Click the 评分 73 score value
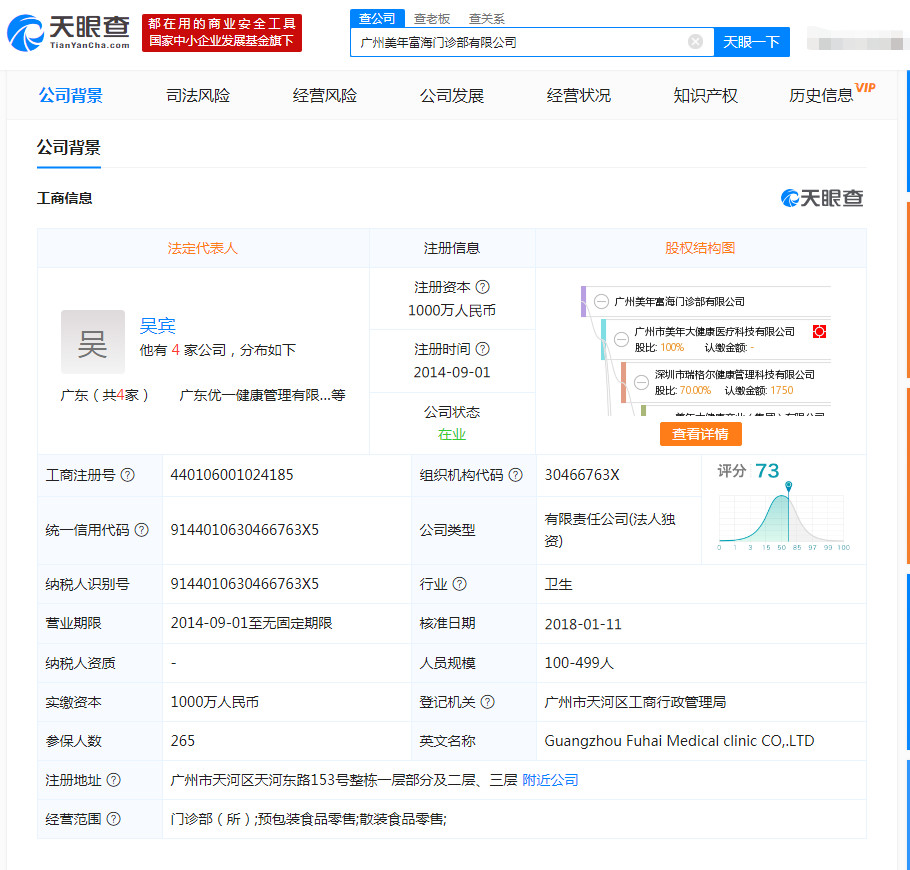This screenshot has height=870, width=910. [767, 470]
